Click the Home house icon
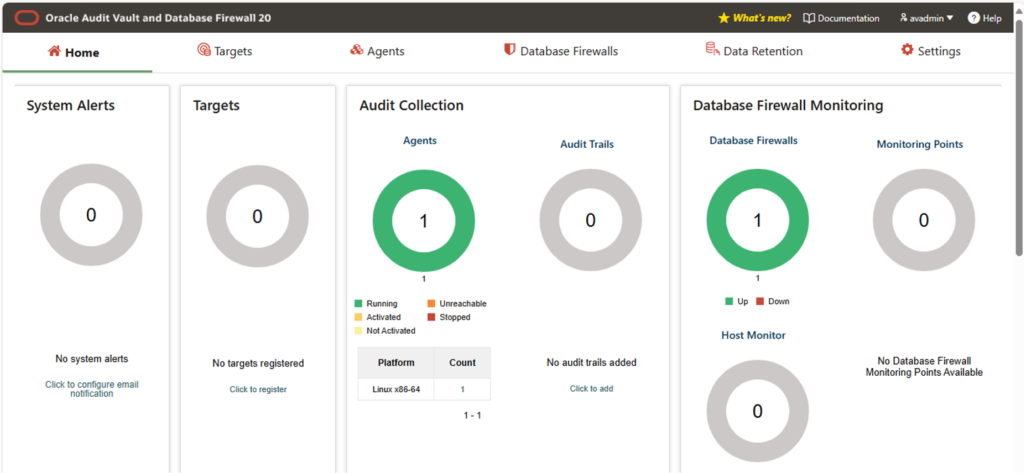Image resolution: width=1024 pixels, height=473 pixels. 54,51
